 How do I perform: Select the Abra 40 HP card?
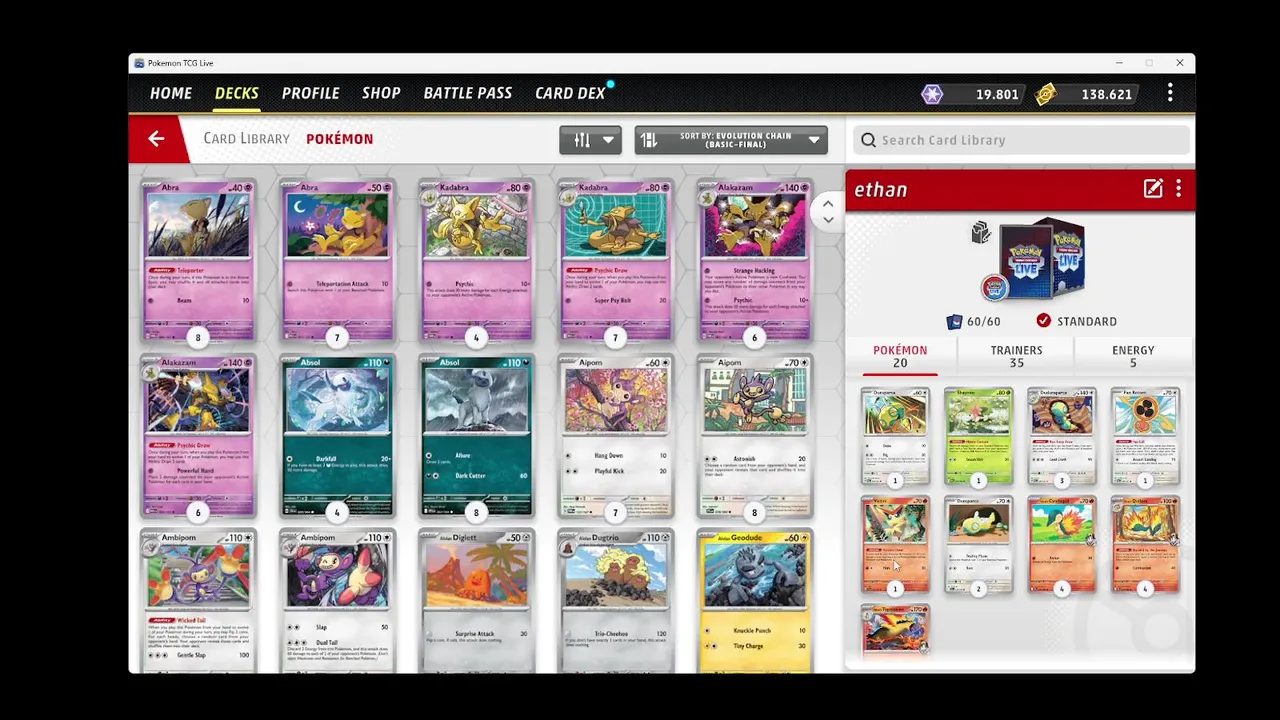click(198, 262)
